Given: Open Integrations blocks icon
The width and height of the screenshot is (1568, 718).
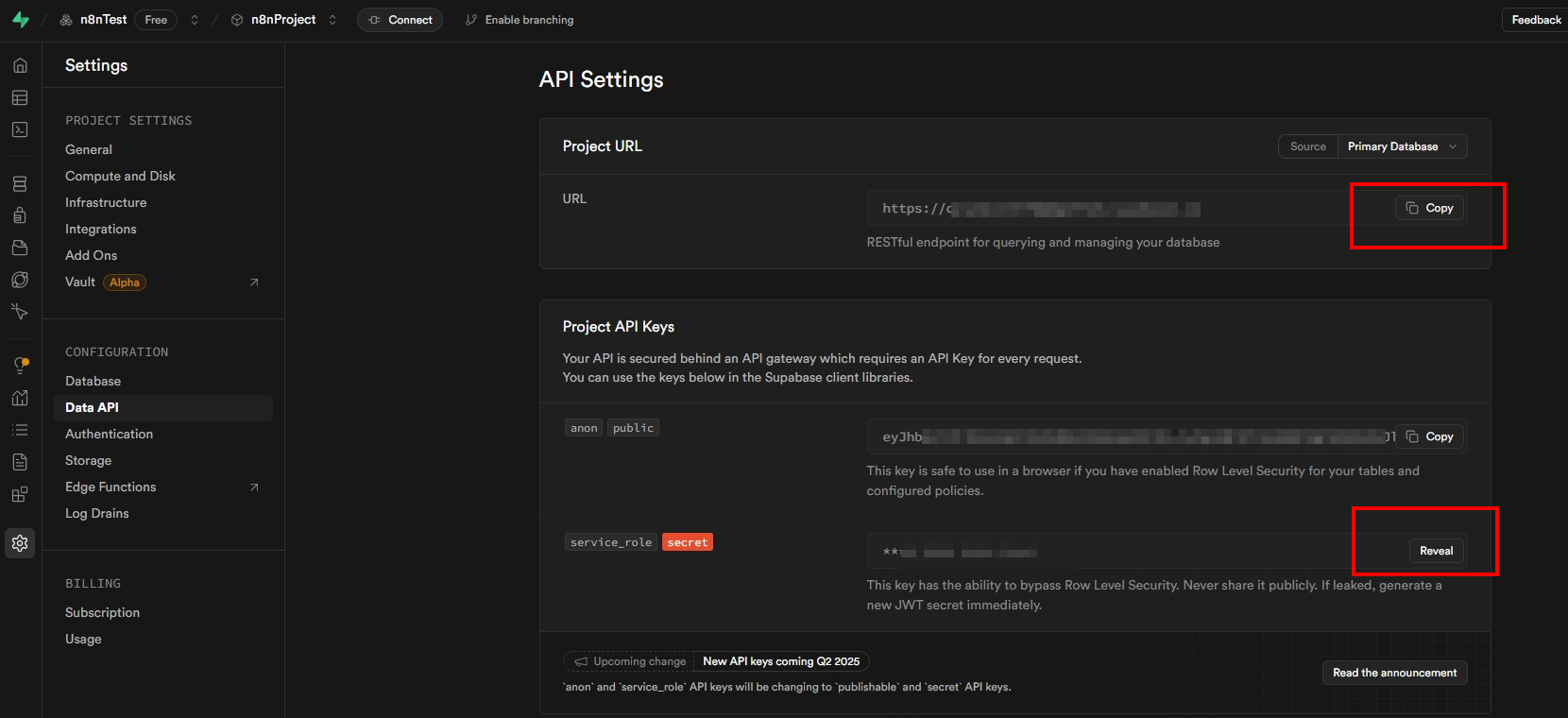Looking at the screenshot, I should tap(20, 494).
